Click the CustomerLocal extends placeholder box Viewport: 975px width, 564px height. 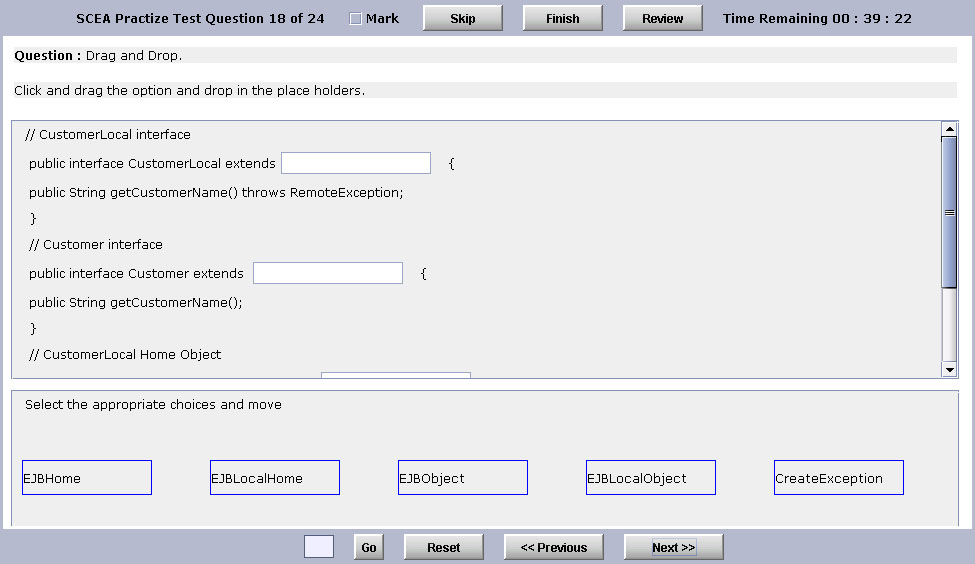point(356,163)
